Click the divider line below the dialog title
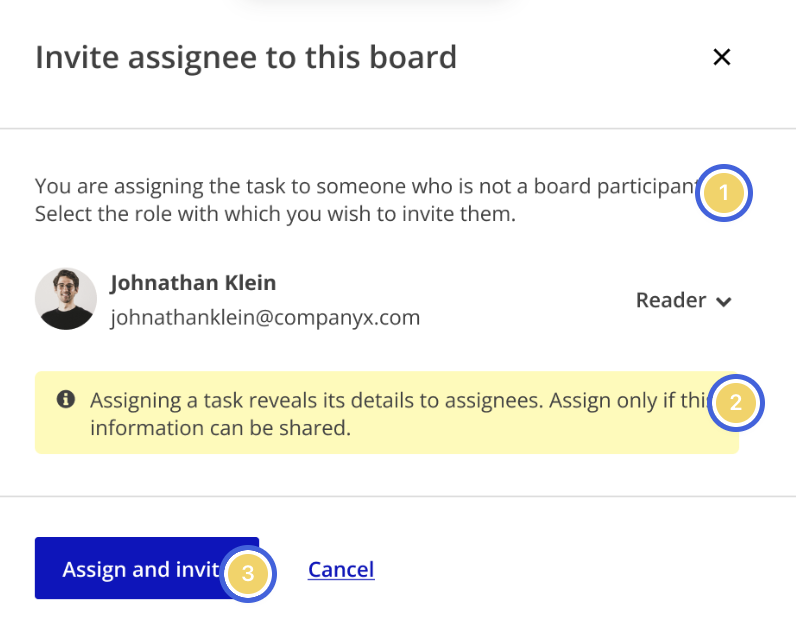This screenshot has width=804, height=620. pyautogui.click(x=398, y=129)
